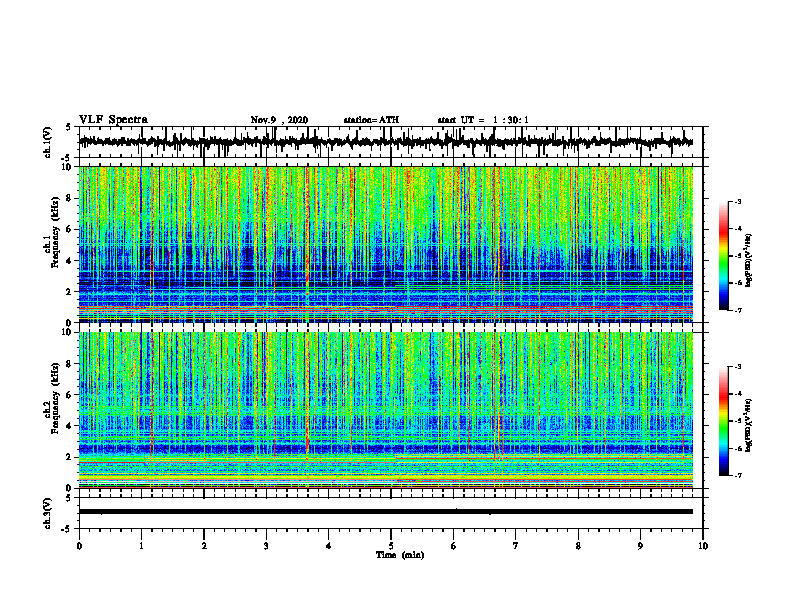
Task: Select the ch.3 flat black voltage trace
Action: coord(386,512)
